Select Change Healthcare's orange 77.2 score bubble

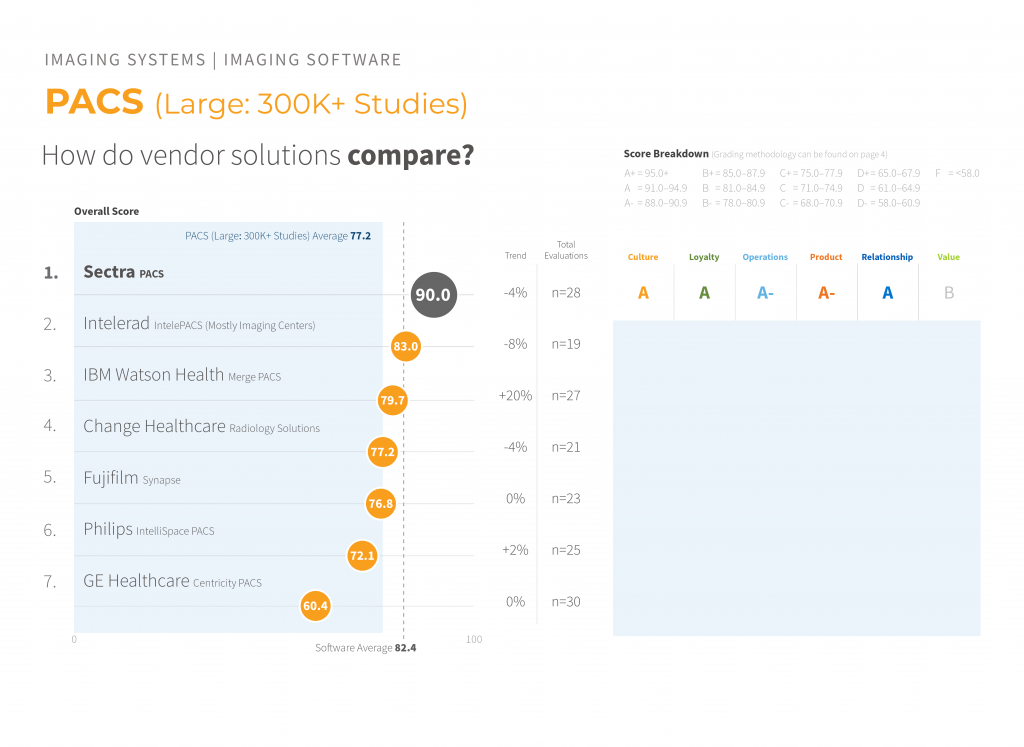383,452
